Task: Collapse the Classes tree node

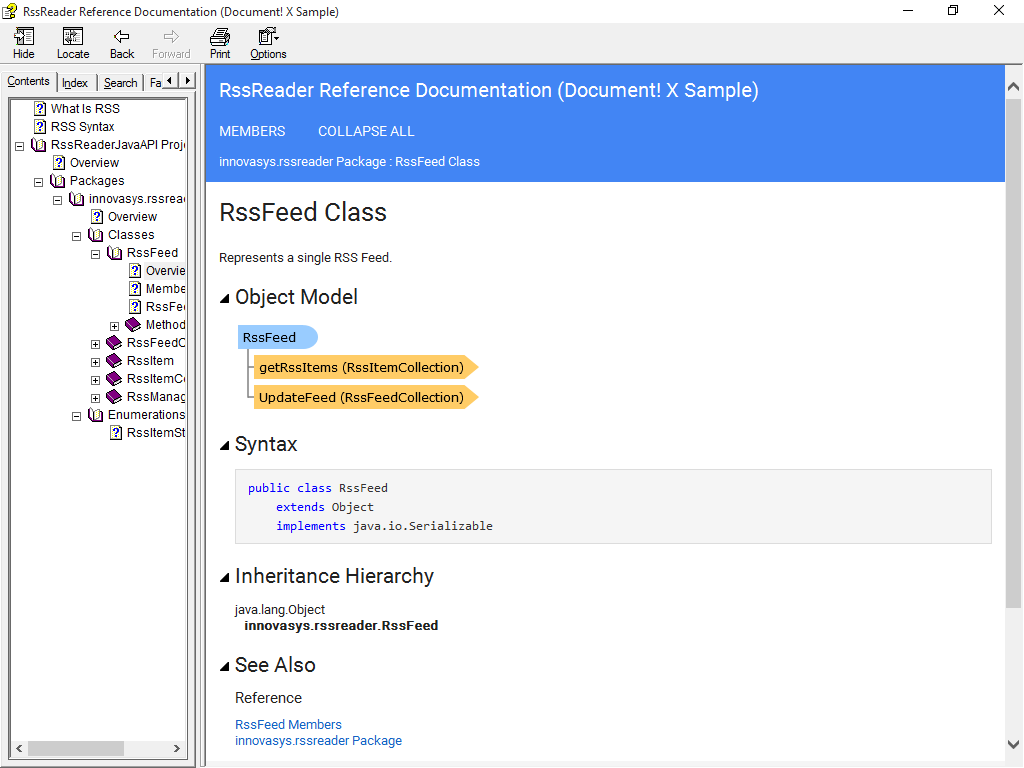Action: pyautogui.click(x=76, y=236)
